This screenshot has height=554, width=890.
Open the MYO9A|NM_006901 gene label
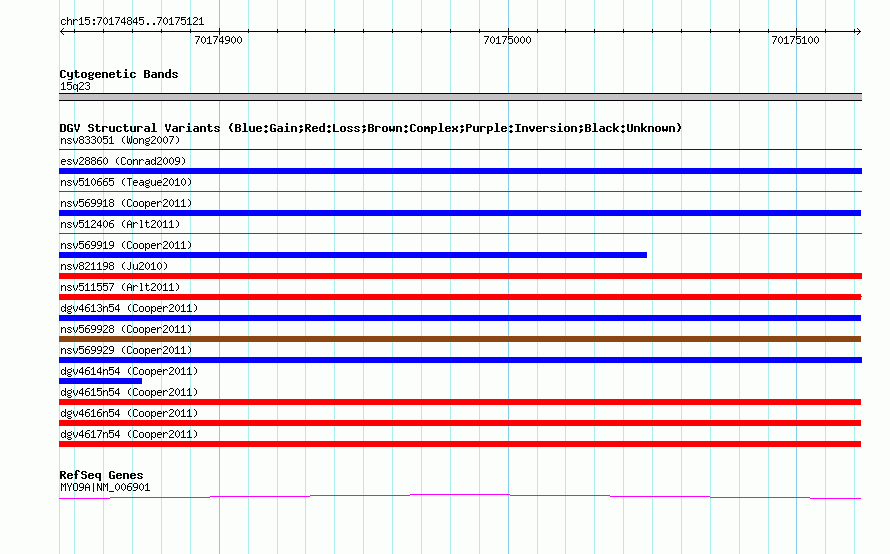(x=105, y=488)
